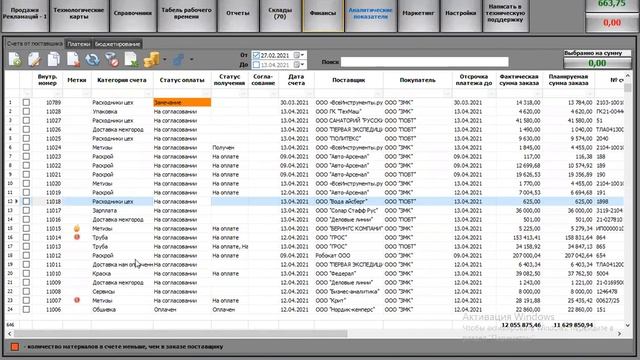This screenshot has height=360, width=640.
Task: Open Продажи Рекламации section
Action: click(25, 15)
